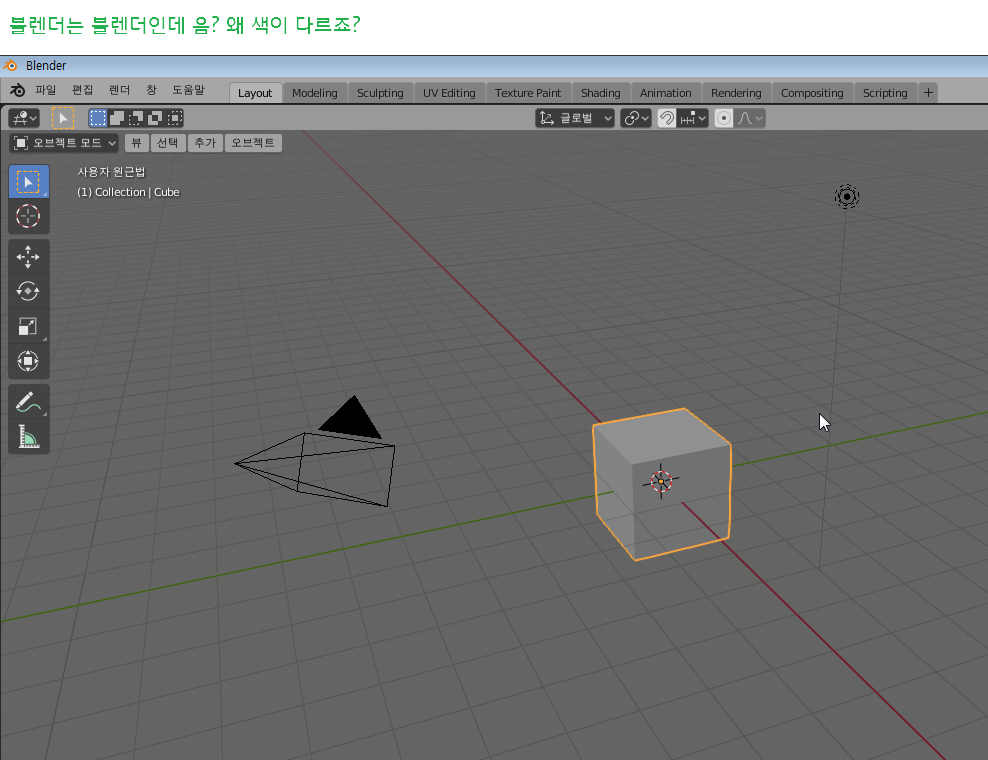Open proportional falloff curve dropdown
This screenshot has width=988, height=760.
(x=750, y=118)
